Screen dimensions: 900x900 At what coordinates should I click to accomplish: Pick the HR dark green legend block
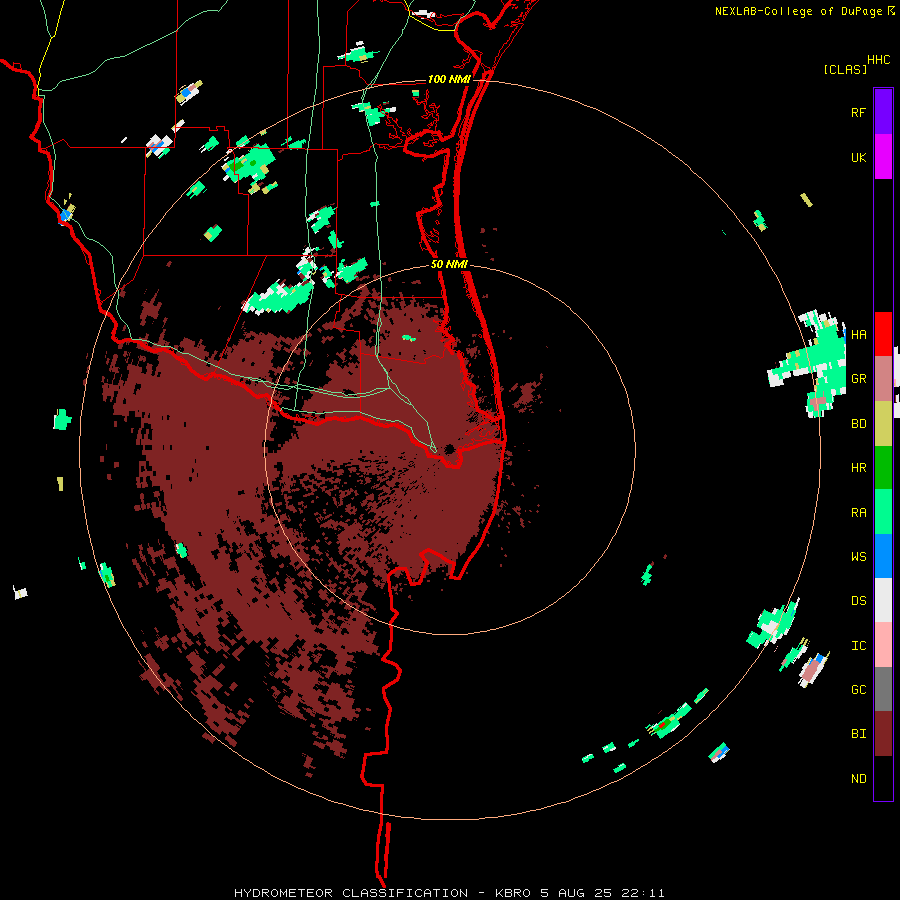[883, 467]
